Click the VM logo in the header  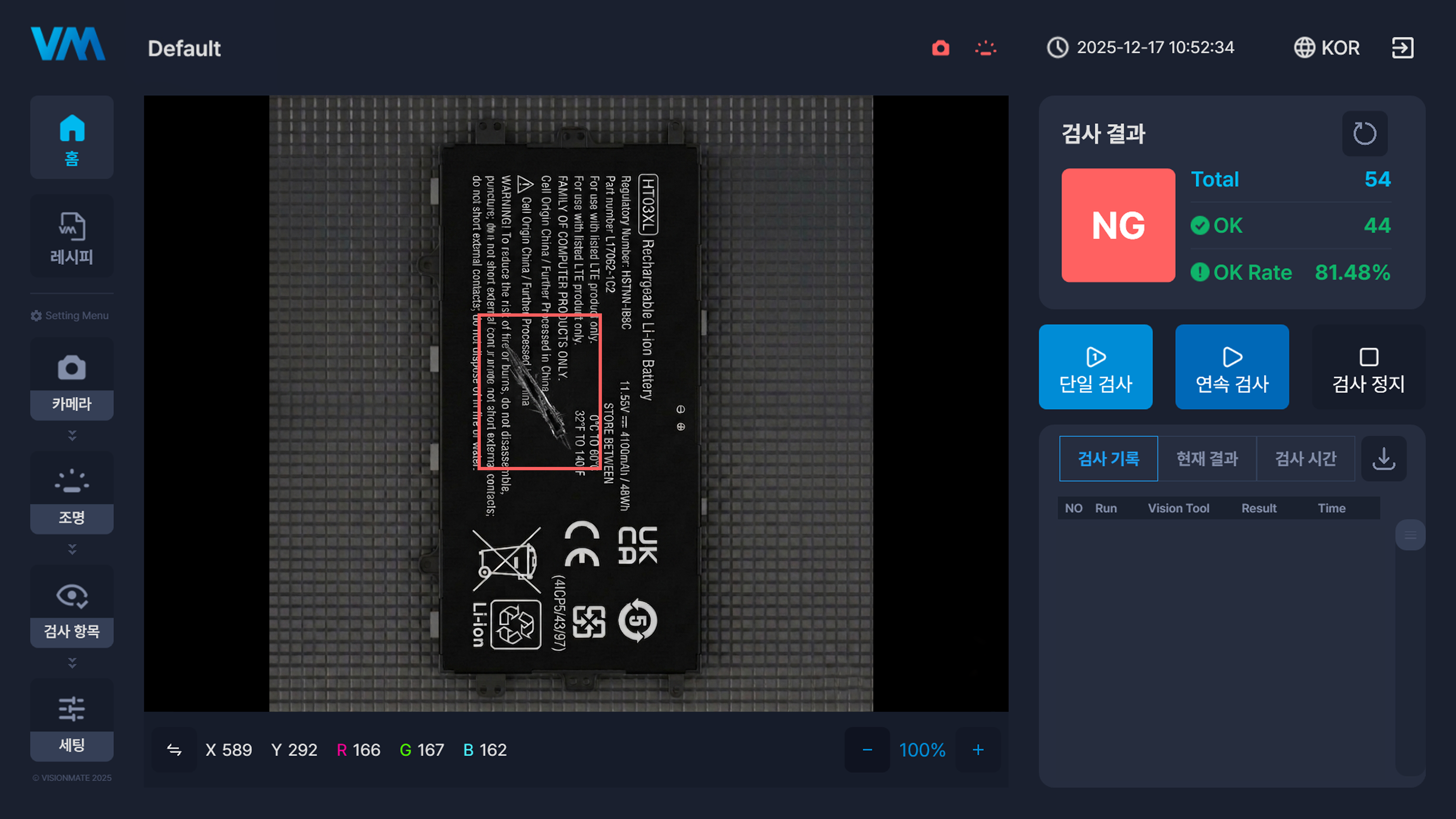[68, 44]
